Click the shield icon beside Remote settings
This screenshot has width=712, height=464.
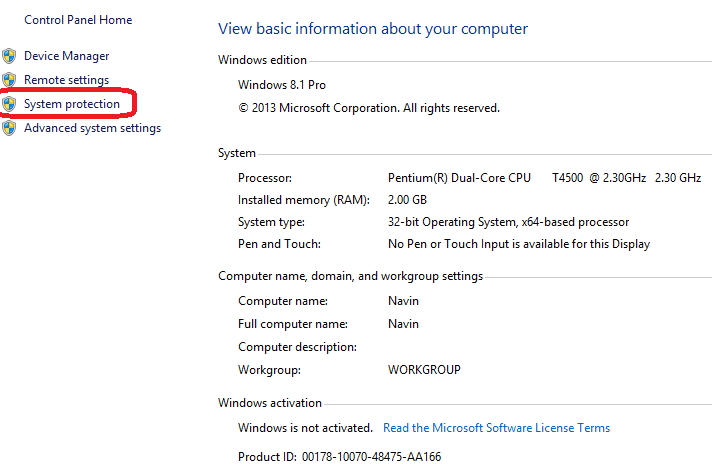coord(9,80)
